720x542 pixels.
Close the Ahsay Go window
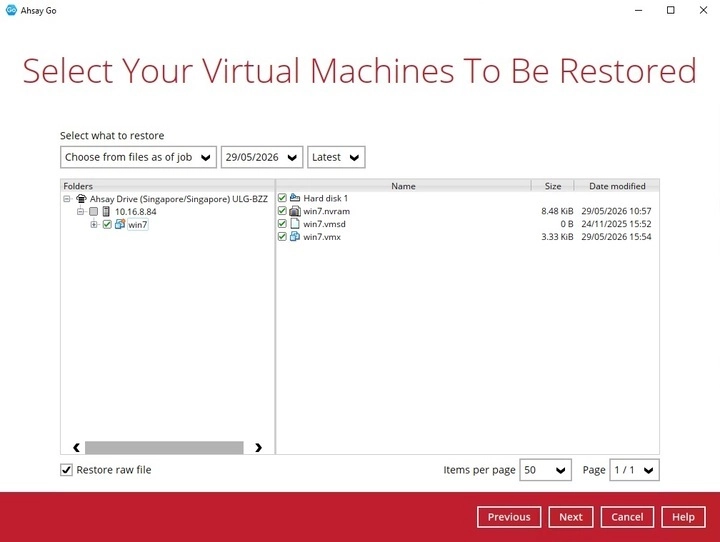coord(703,10)
